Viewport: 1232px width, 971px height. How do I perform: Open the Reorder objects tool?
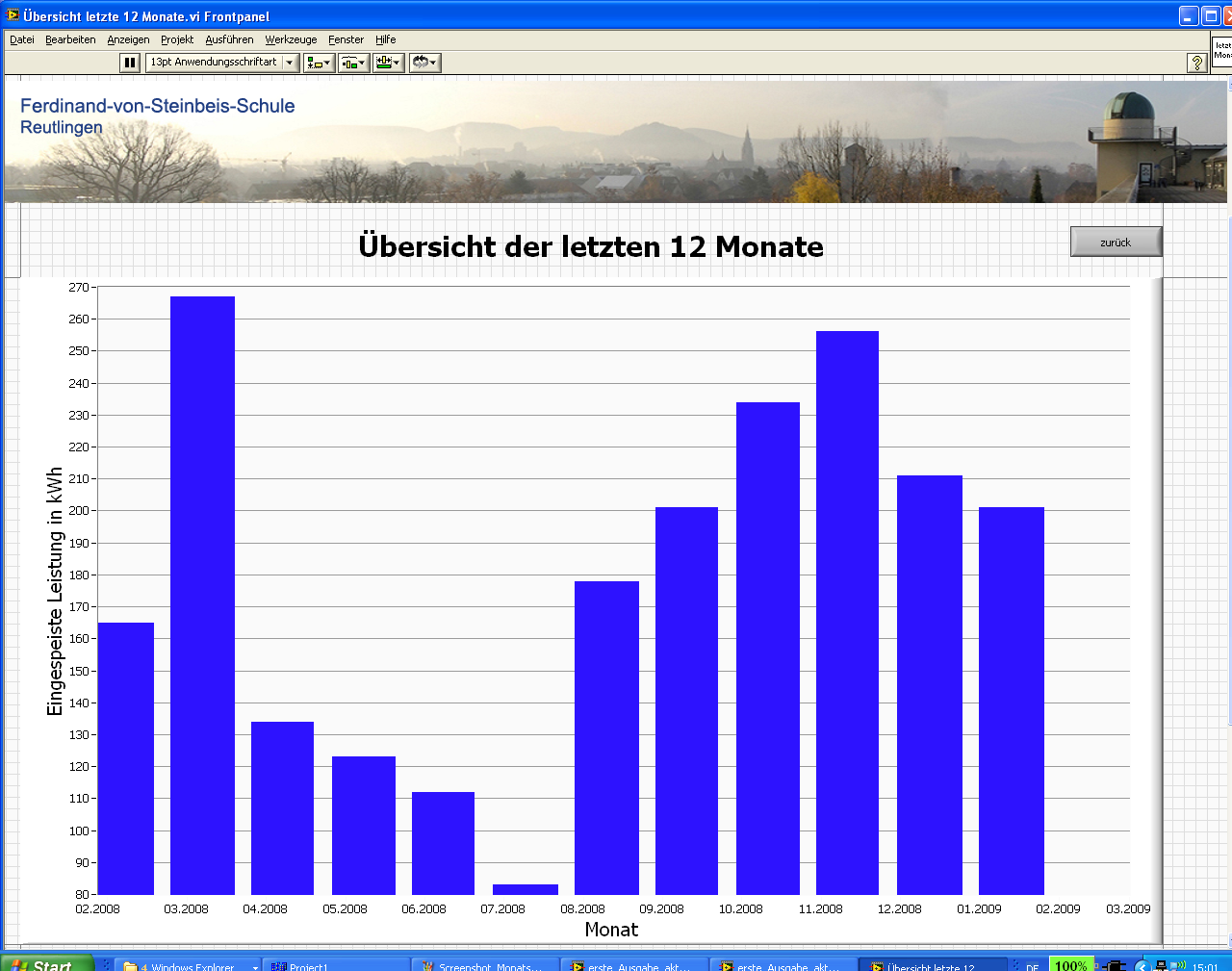pos(423,63)
